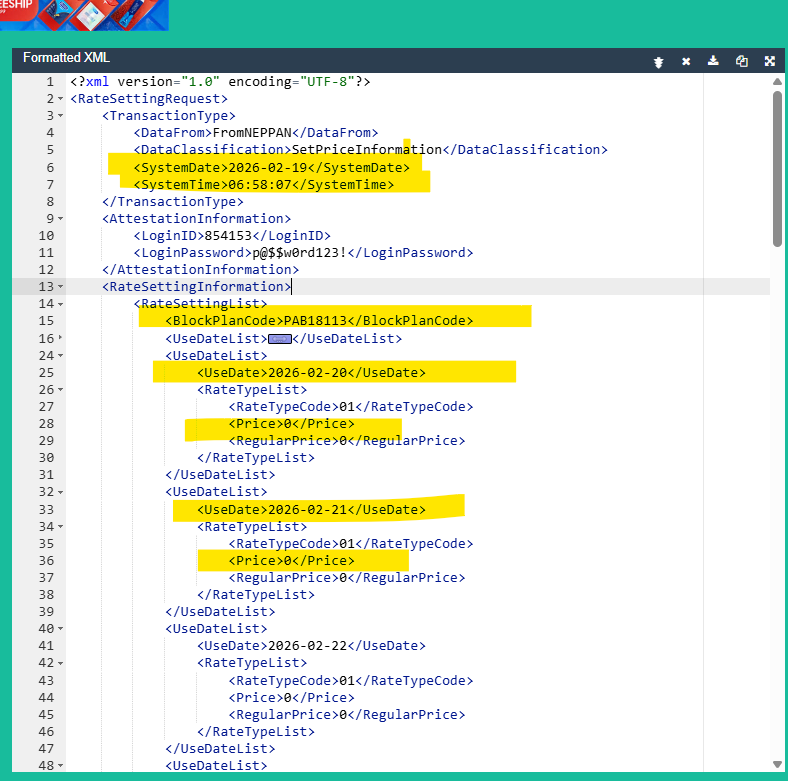The height and width of the screenshot is (784, 788).
Task: Expand the XML panel to fullscreen
Action: 770,61
